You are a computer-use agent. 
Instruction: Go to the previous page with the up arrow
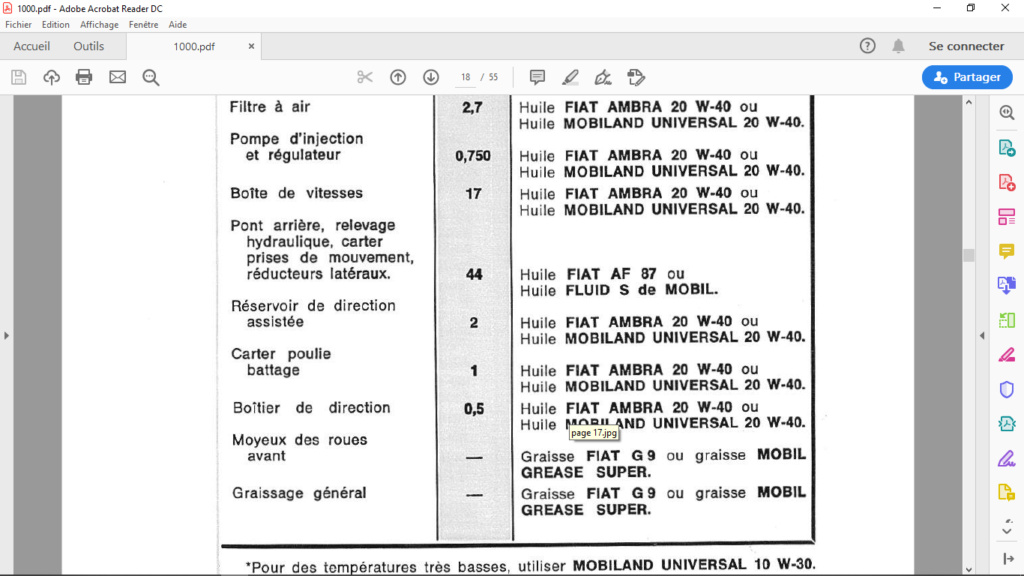(x=398, y=77)
